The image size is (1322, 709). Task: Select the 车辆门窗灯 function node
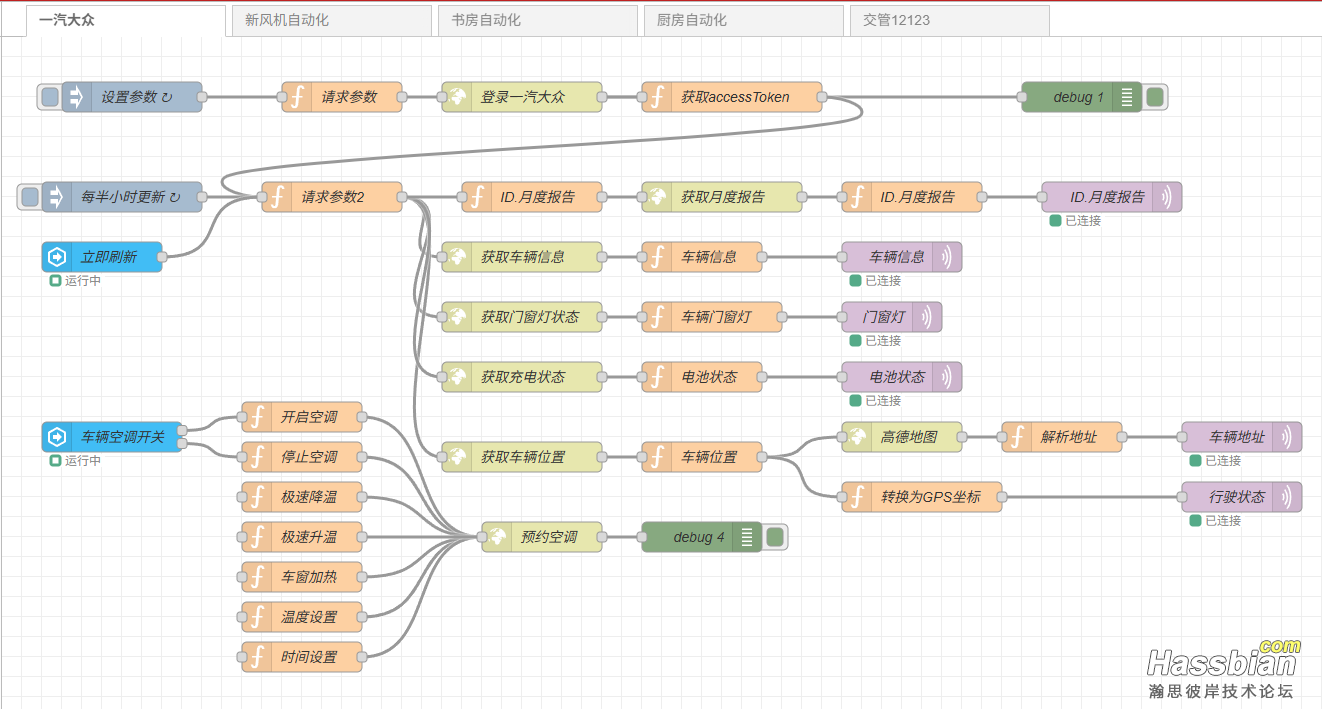click(x=712, y=317)
